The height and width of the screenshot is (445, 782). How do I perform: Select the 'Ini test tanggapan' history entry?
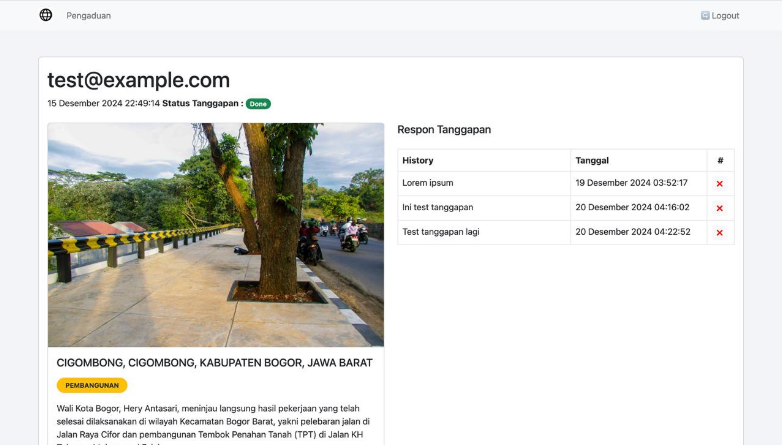coord(437,207)
